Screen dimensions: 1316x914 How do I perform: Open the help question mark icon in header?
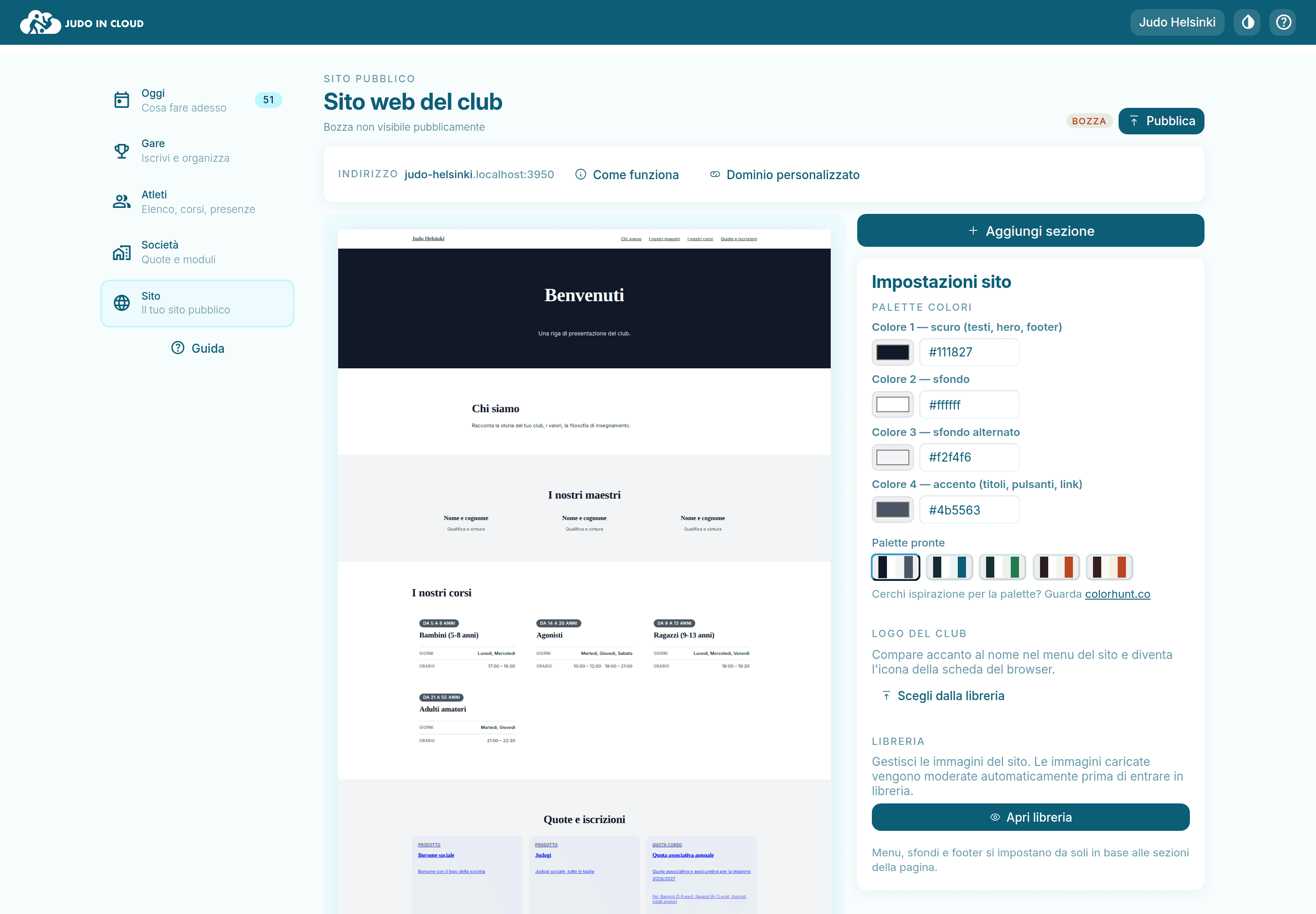pos(1283,22)
